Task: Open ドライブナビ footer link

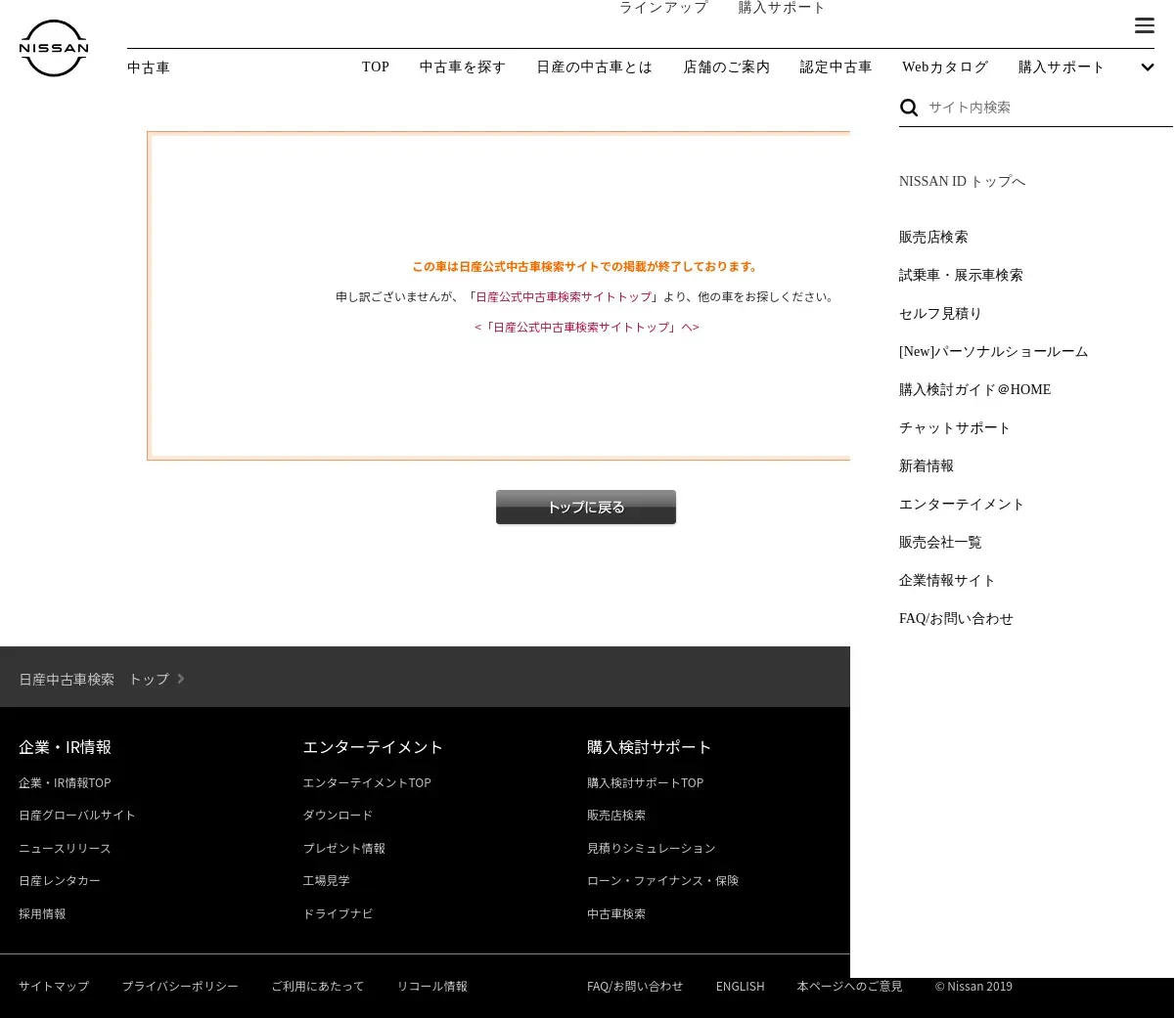Action: click(338, 914)
